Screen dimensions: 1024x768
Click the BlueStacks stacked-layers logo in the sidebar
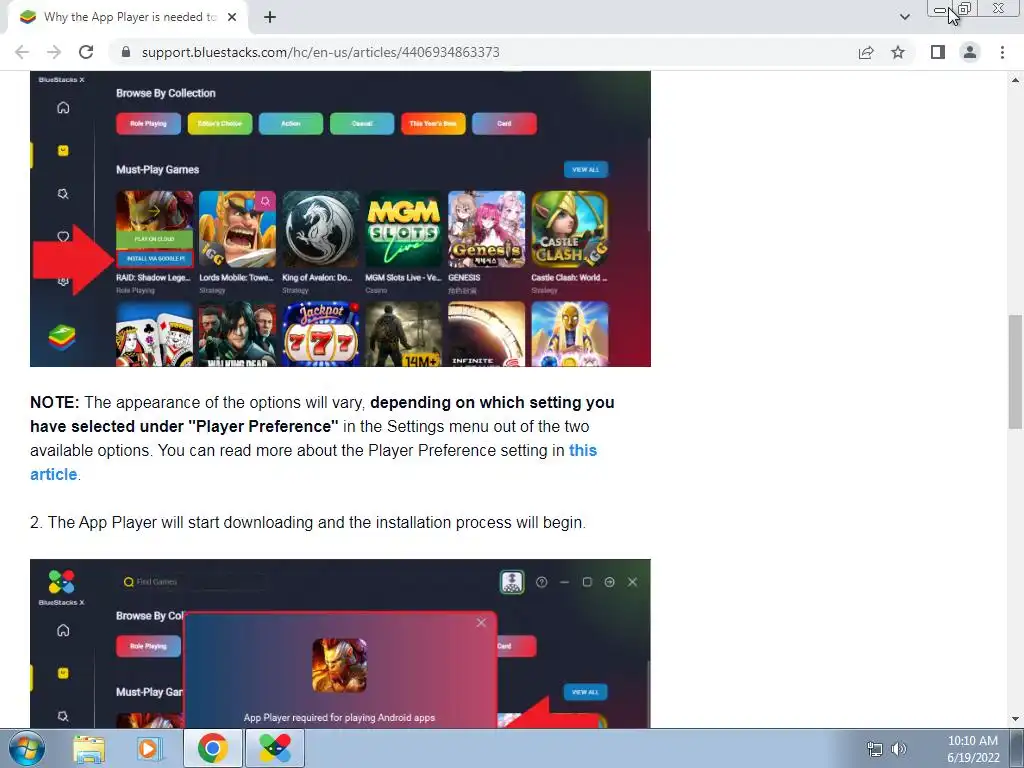[62, 338]
